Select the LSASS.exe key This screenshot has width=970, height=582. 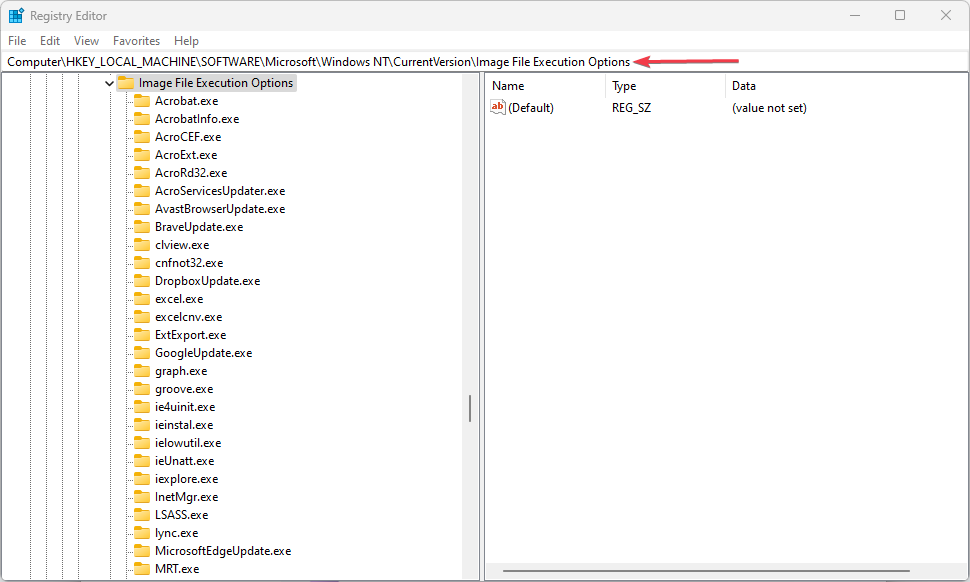pos(181,515)
